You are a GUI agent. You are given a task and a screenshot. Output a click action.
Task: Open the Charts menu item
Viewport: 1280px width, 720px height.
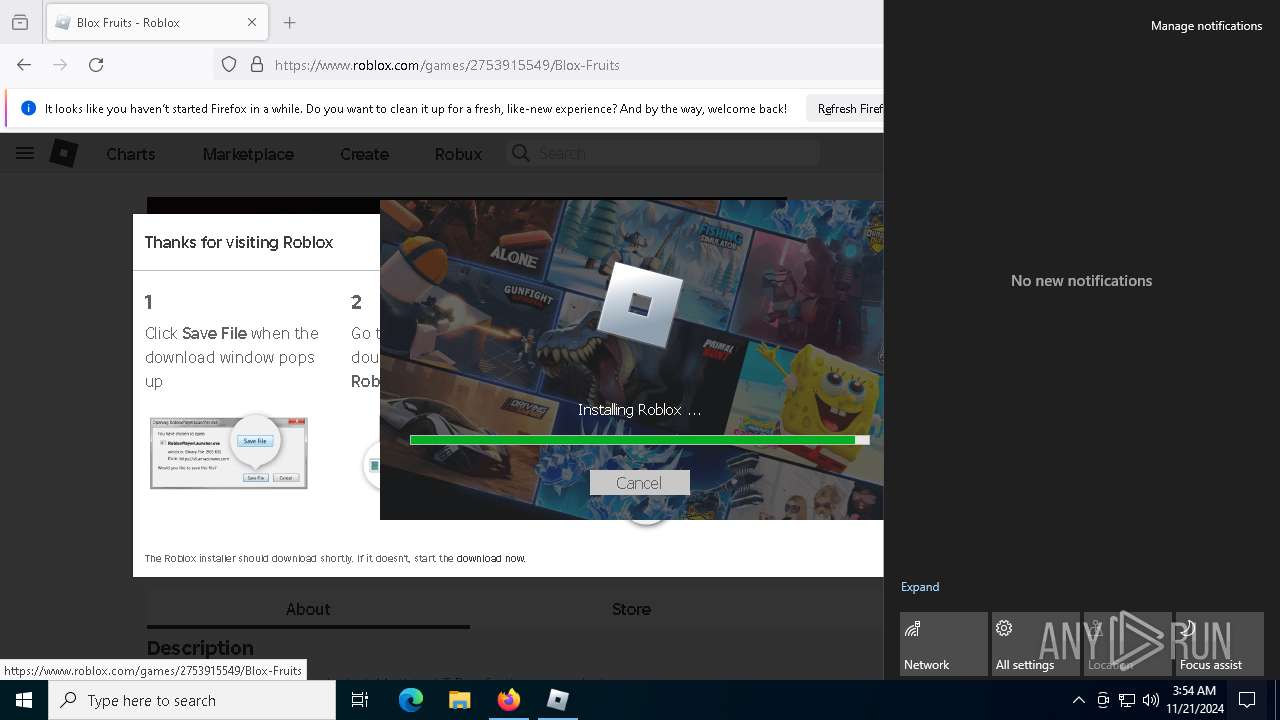point(131,154)
